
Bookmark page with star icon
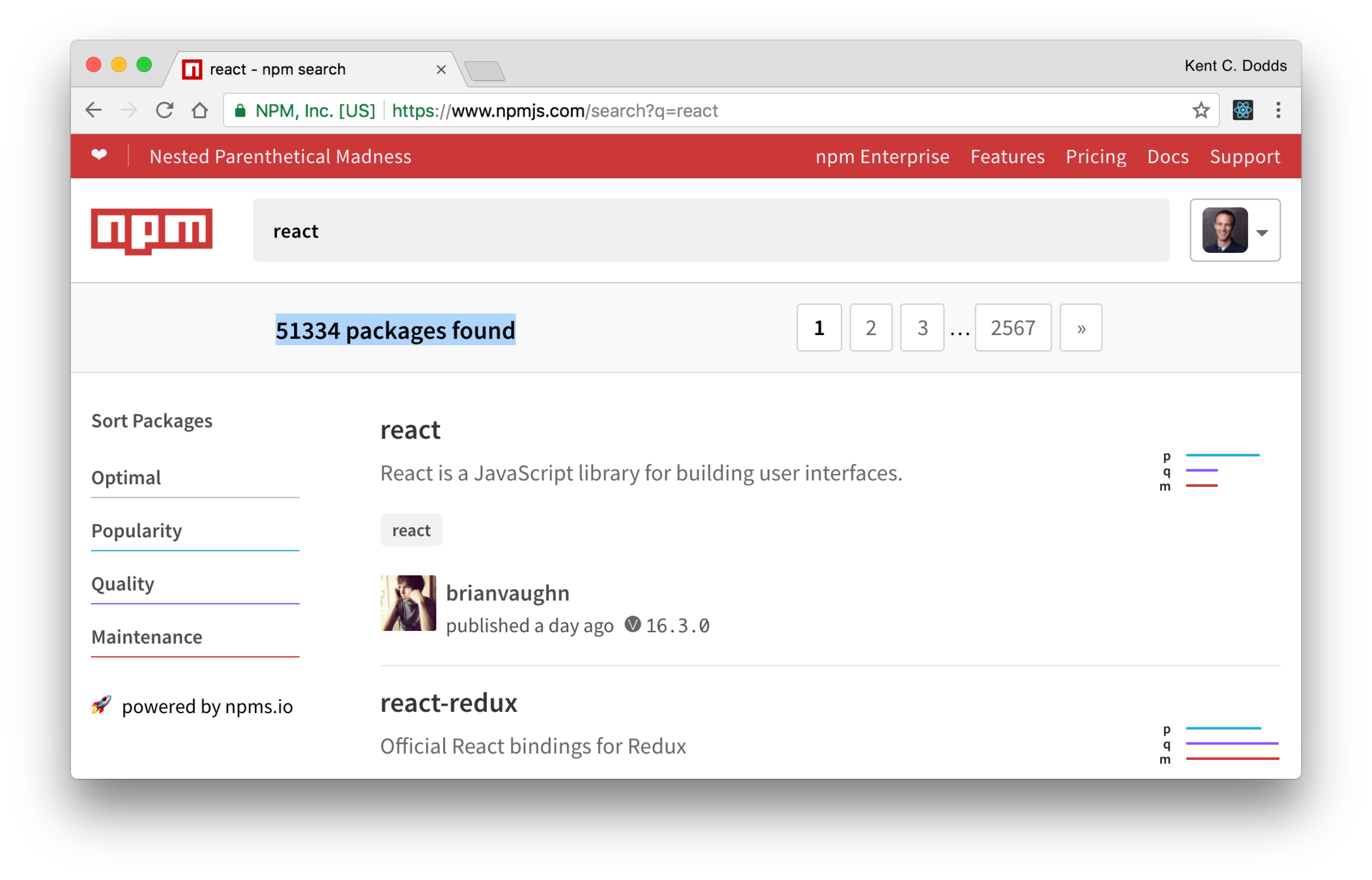tap(1201, 110)
